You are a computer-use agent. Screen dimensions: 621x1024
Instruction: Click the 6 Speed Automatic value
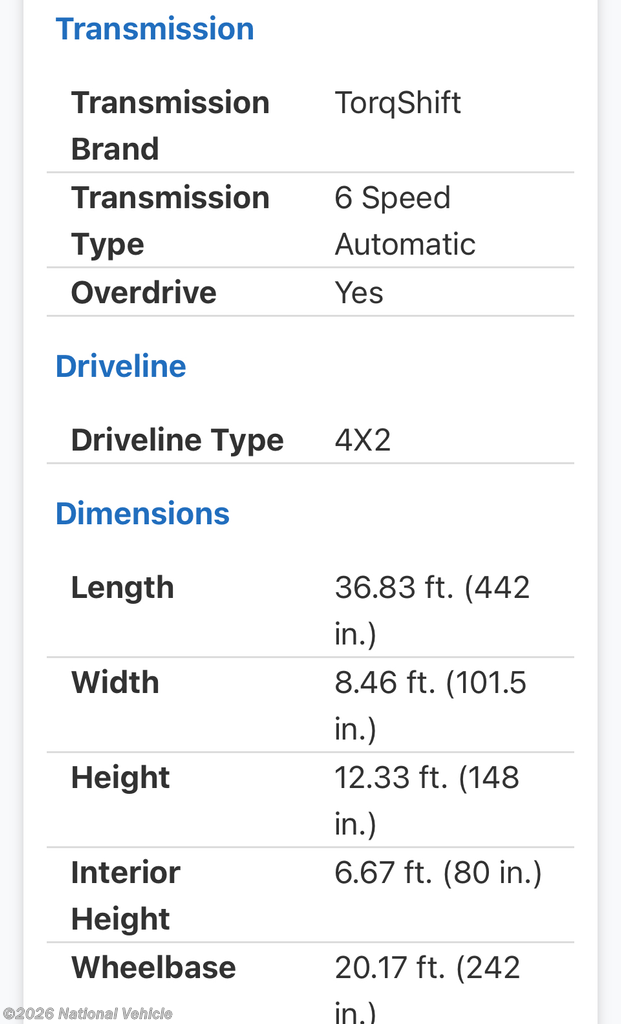(x=404, y=220)
